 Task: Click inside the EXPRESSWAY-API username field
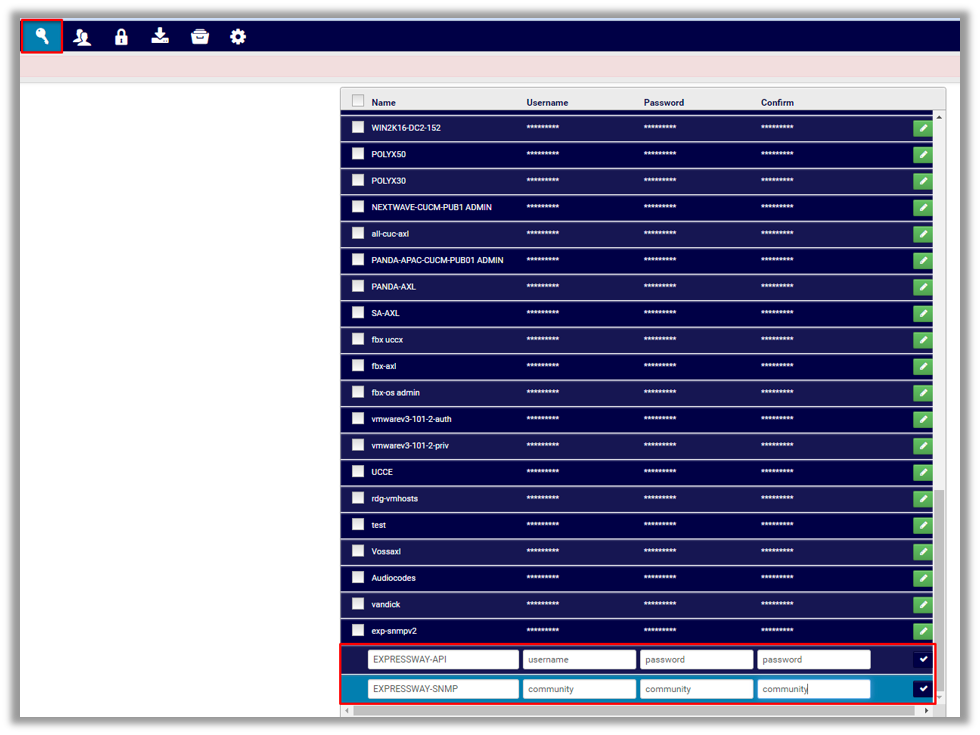click(578, 659)
